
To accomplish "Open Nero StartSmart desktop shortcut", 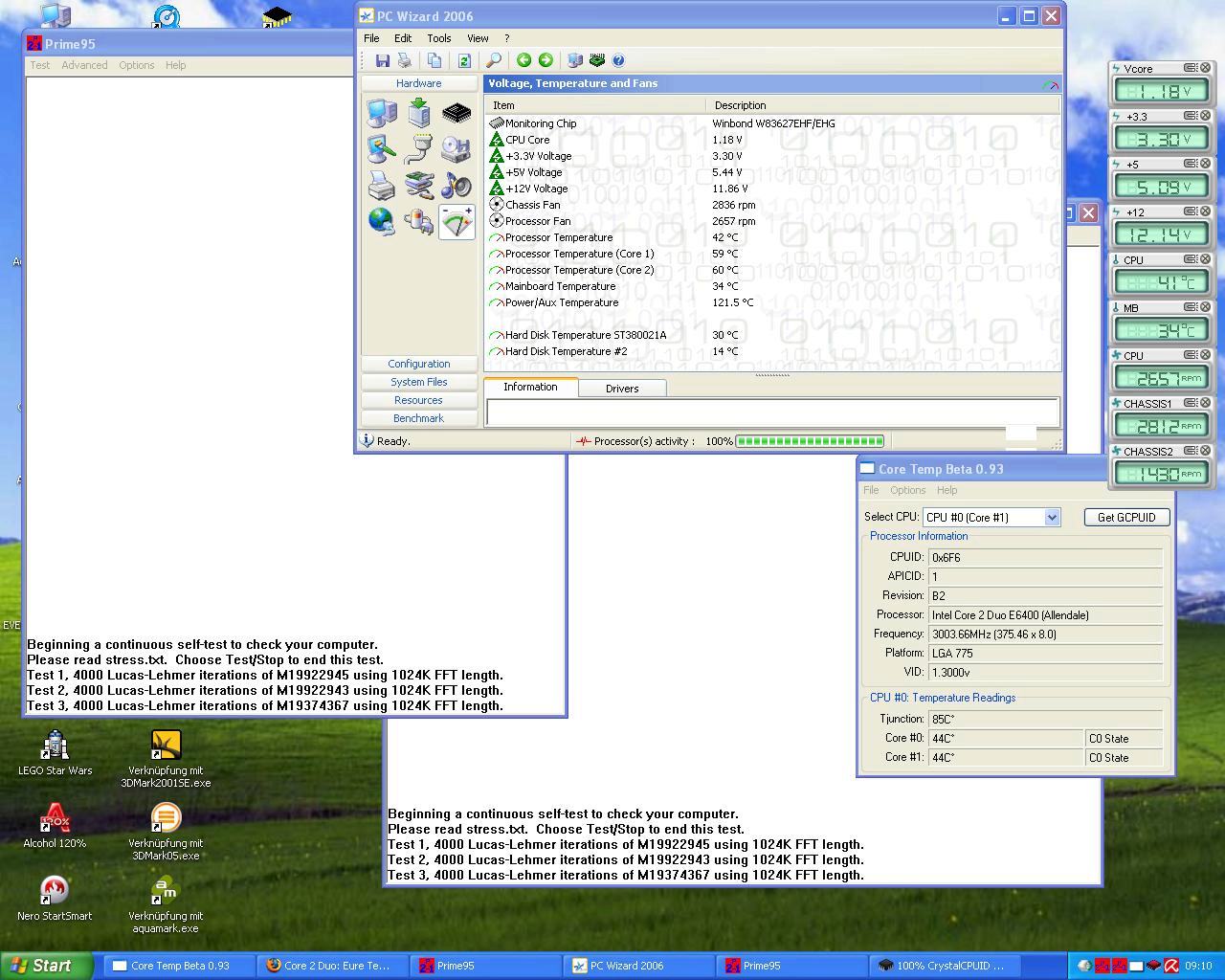I will tap(55, 899).
